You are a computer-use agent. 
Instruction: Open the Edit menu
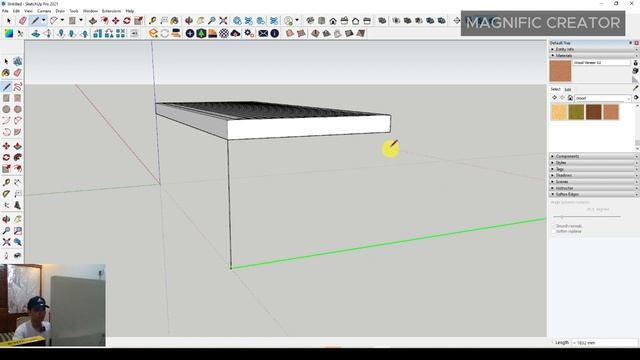[16, 11]
